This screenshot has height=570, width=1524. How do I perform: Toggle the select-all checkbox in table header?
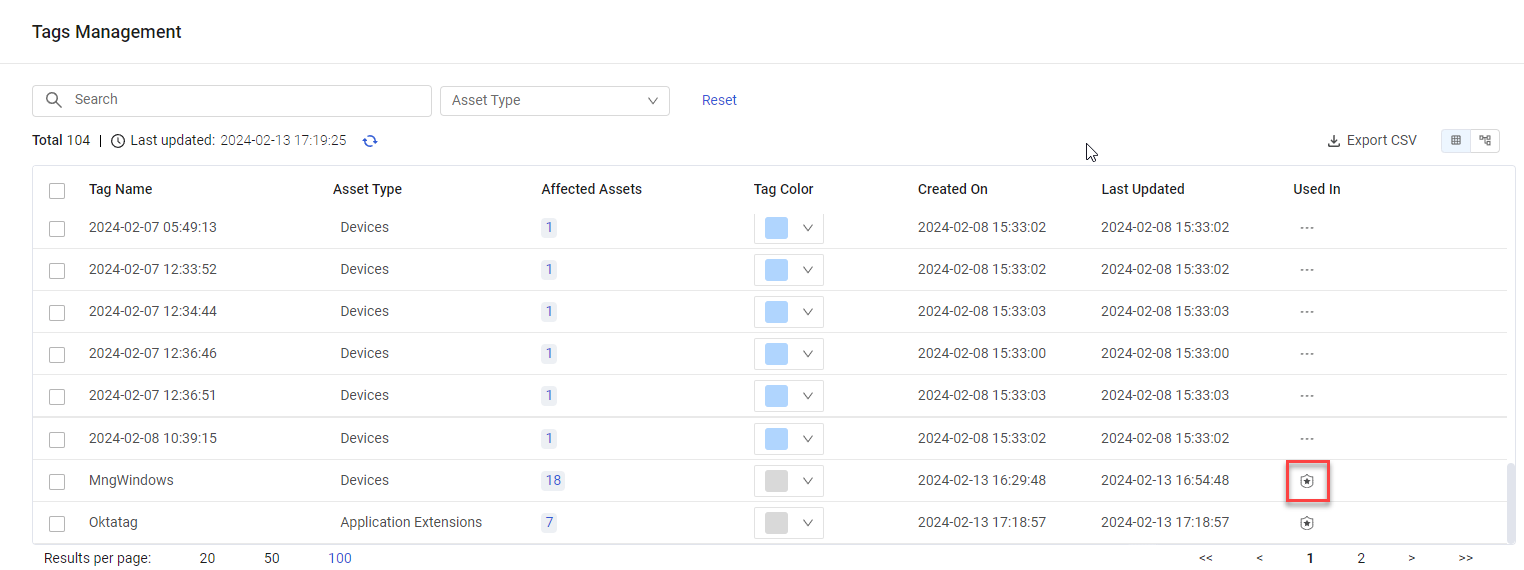coord(57,191)
